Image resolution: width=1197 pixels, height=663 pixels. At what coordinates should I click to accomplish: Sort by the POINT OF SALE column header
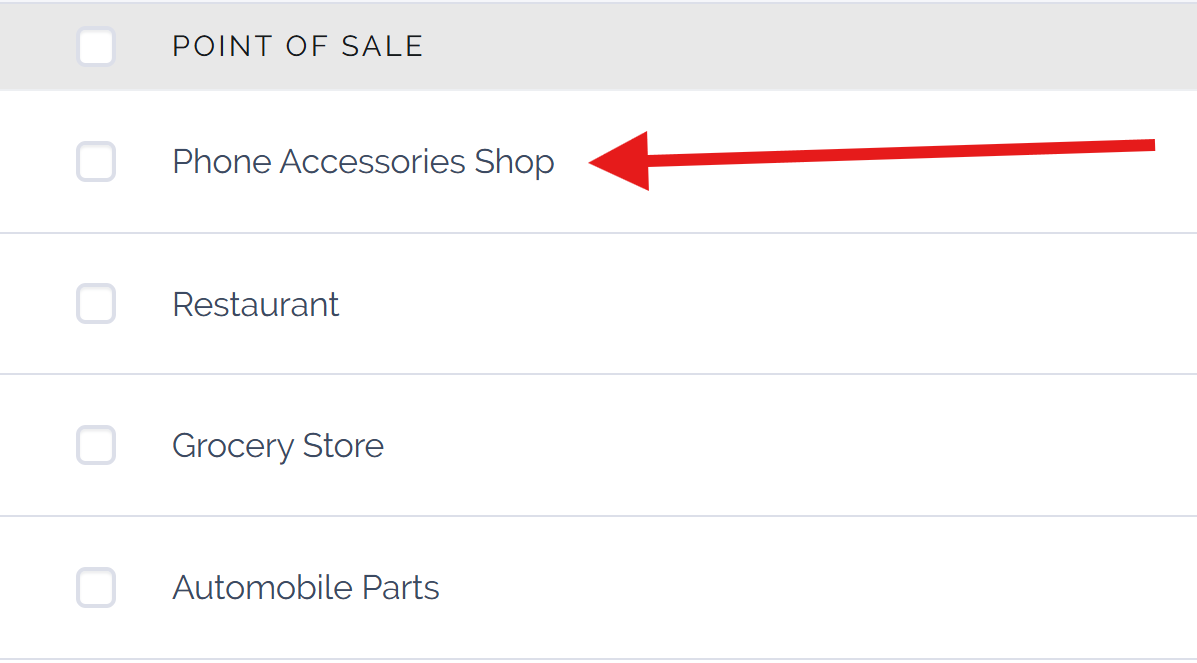[297, 46]
